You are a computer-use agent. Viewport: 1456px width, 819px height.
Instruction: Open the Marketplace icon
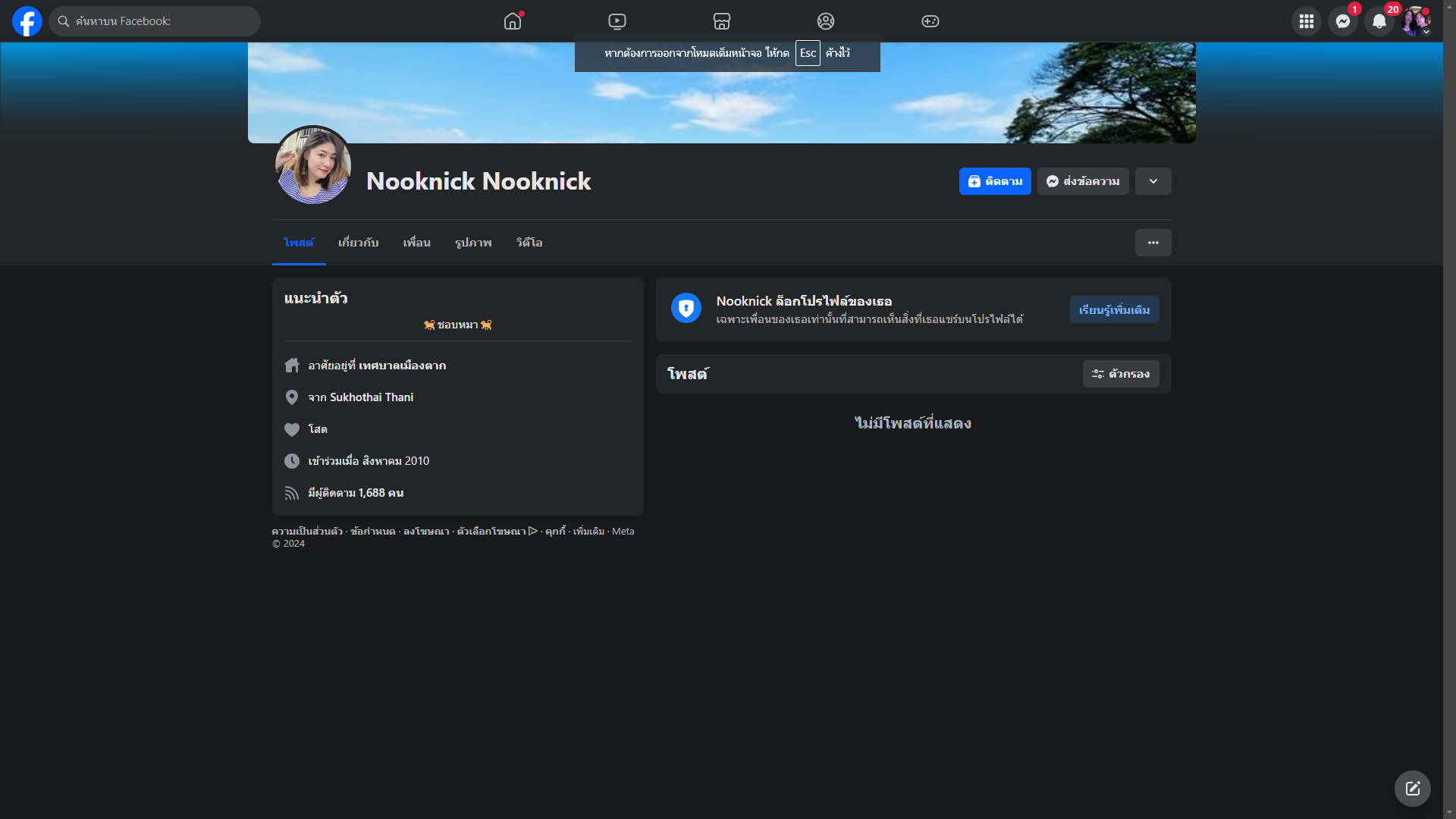point(722,21)
